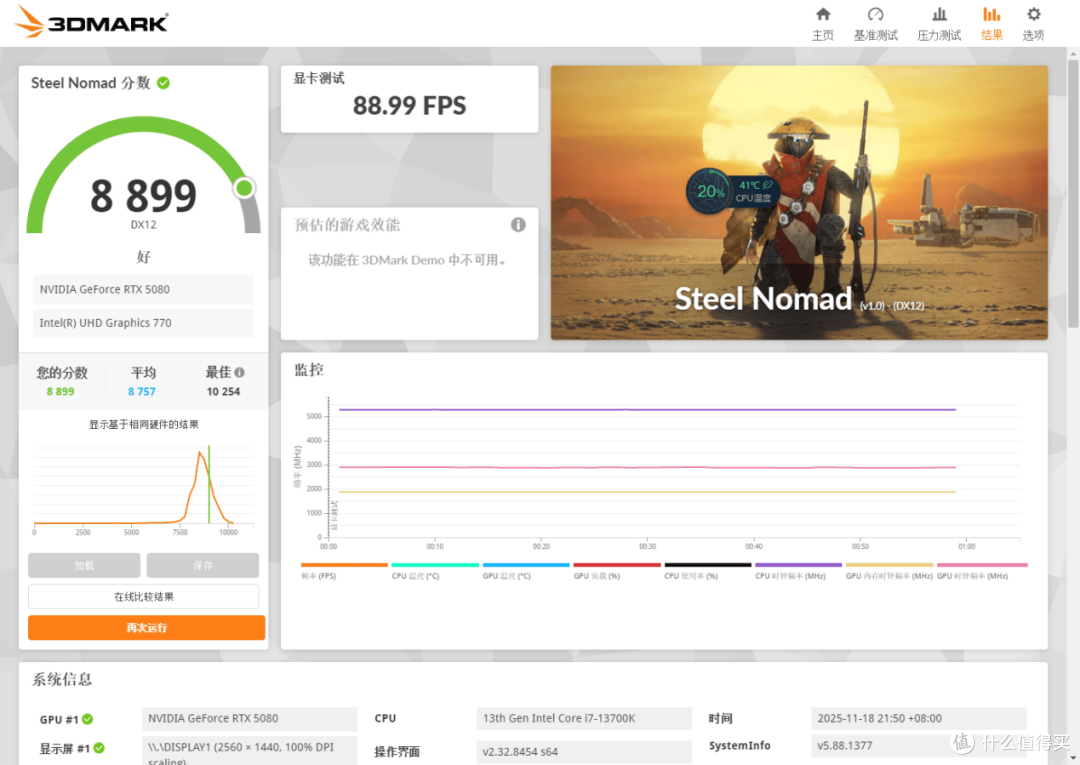Click the 加载 load button
1080x765 pixels.
click(x=84, y=565)
